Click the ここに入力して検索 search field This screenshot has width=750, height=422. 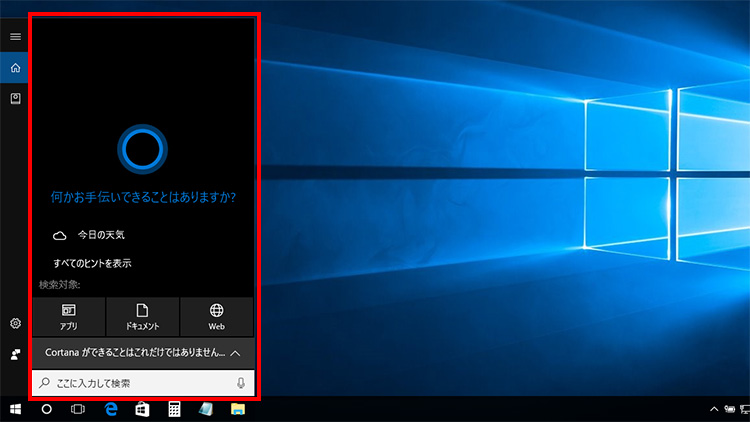click(x=130, y=383)
